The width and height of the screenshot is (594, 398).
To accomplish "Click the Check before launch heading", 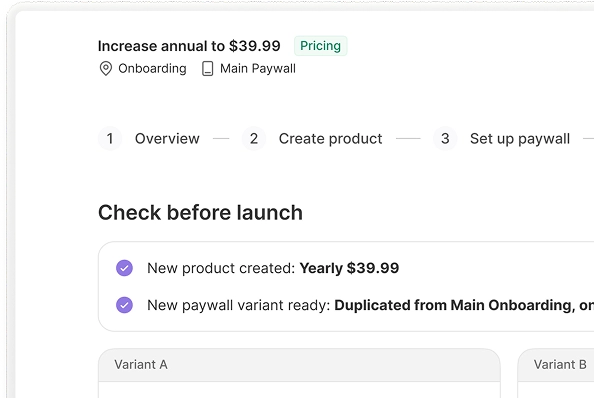I will (x=200, y=212).
